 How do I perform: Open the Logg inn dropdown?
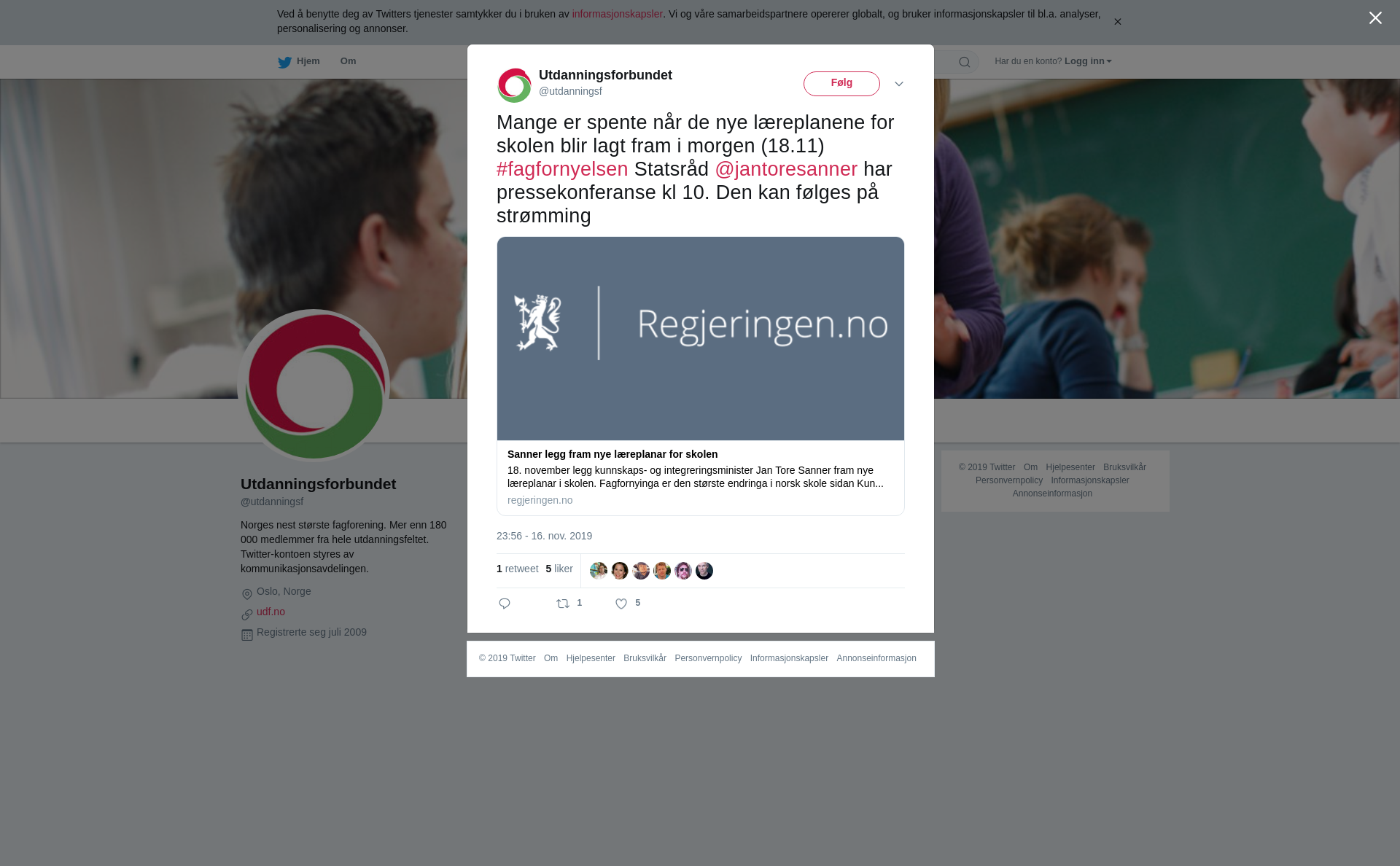[1088, 61]
